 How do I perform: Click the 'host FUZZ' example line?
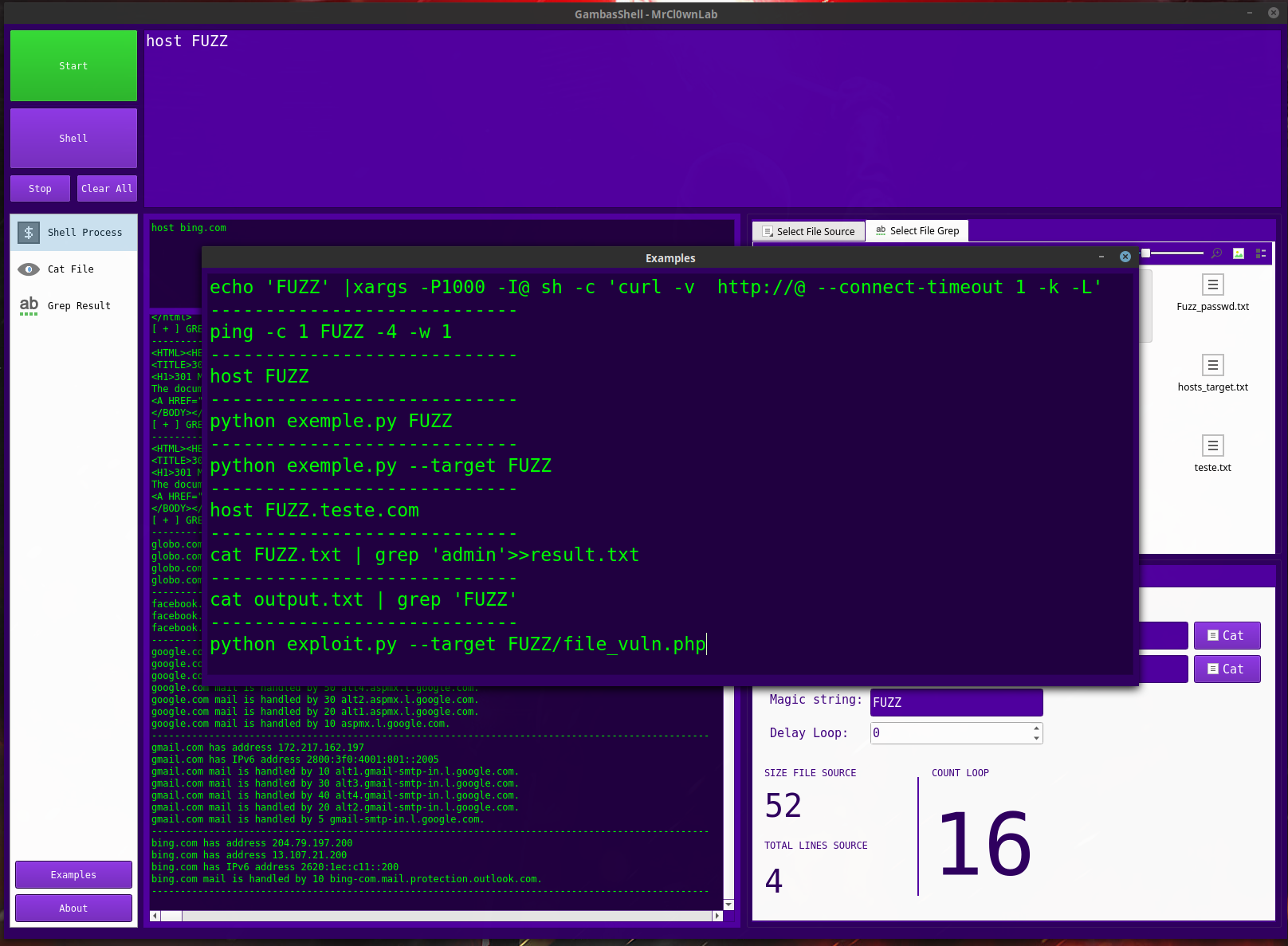coord(259,376)
